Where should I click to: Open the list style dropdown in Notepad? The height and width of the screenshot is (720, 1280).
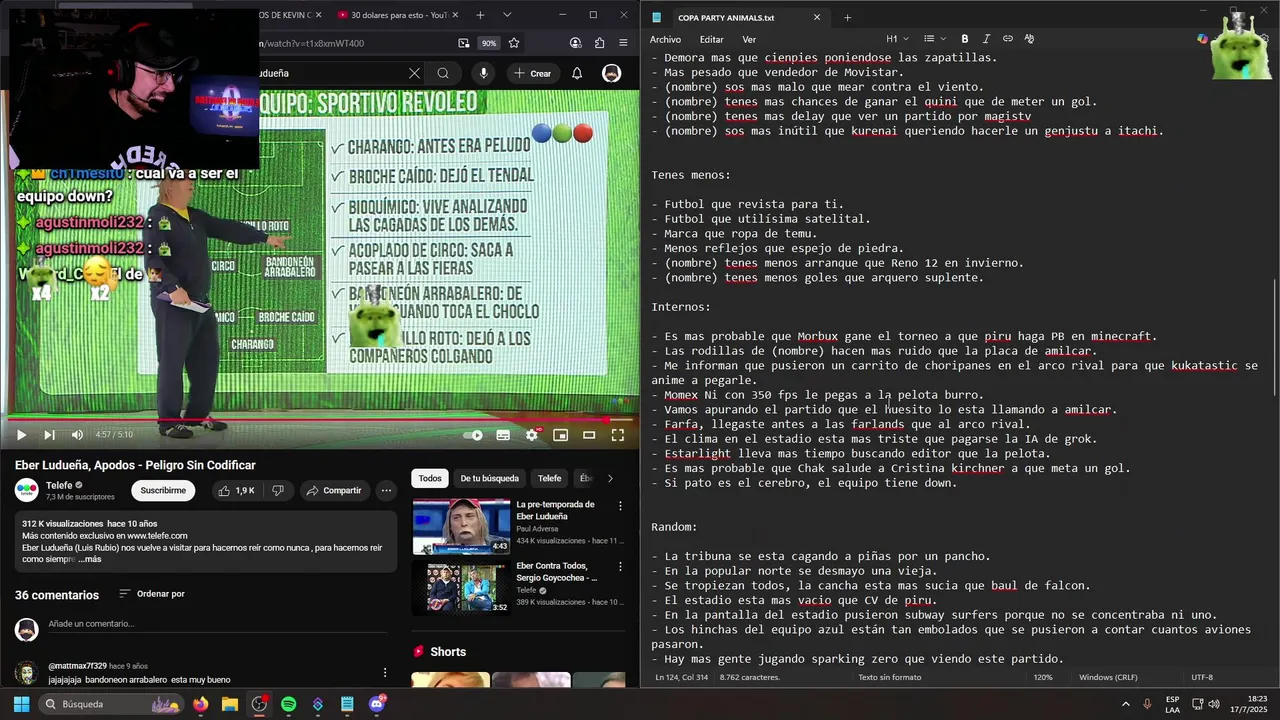pyautogui.click(x=934, y=39)
